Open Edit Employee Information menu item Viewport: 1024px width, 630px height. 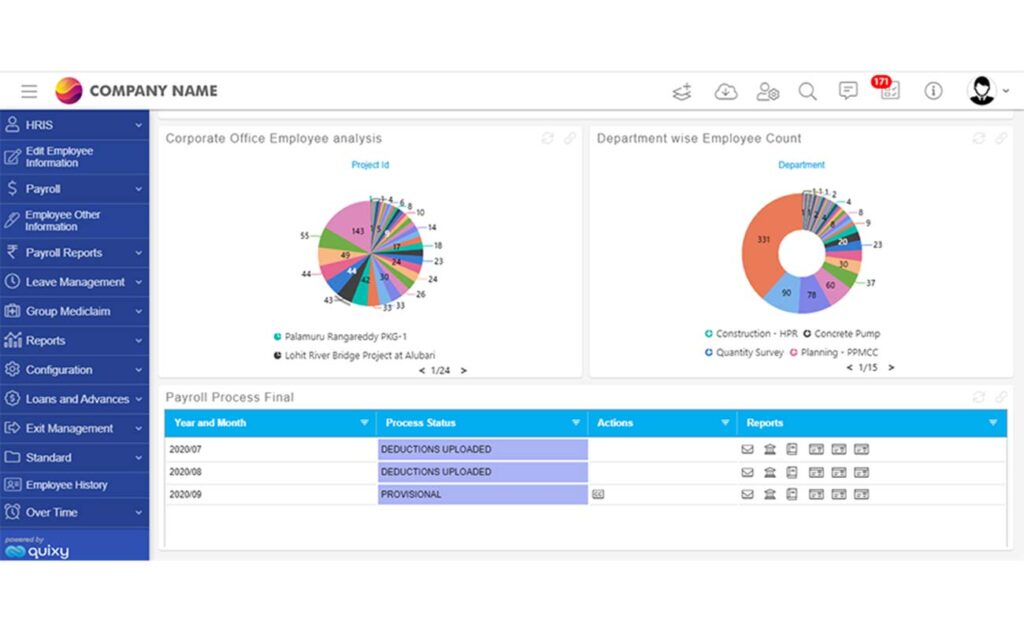point(60,157)
